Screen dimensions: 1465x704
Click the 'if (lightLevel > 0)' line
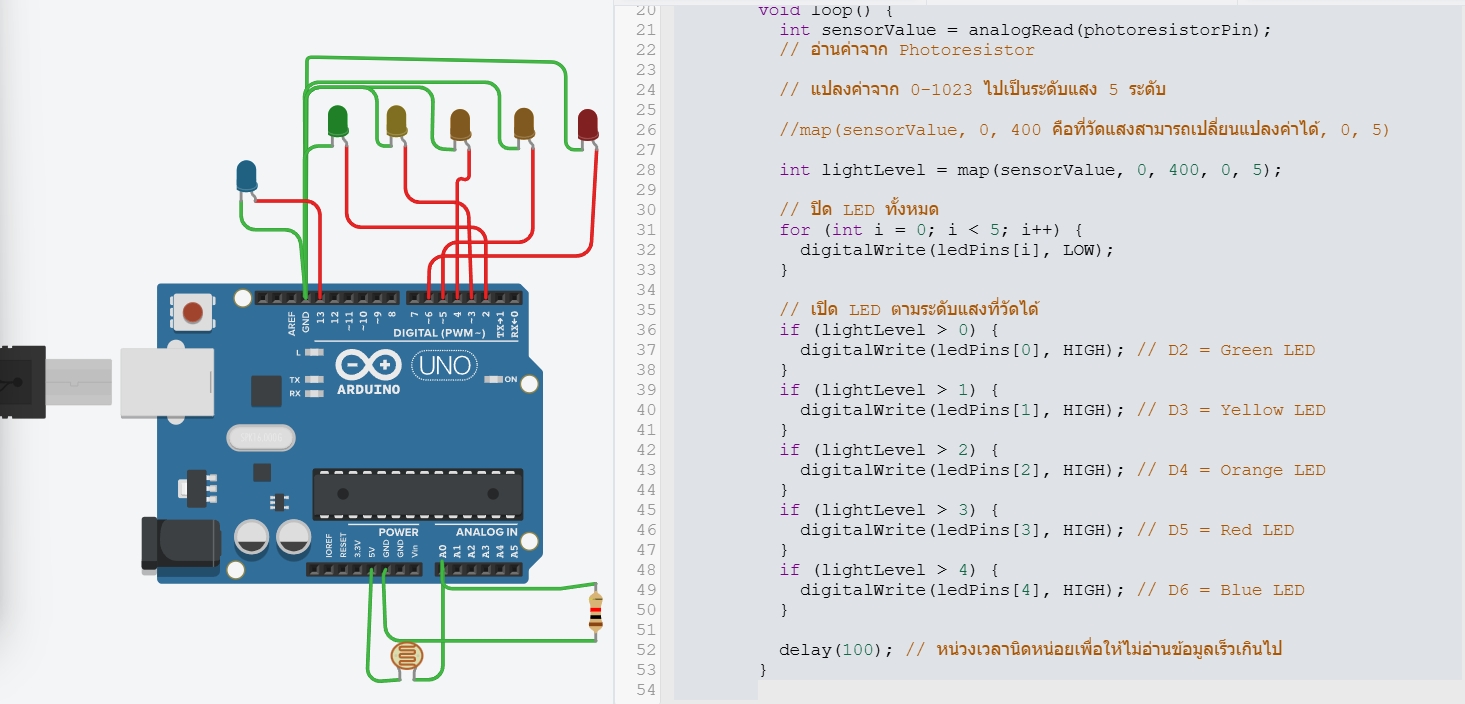pos(889,330)
